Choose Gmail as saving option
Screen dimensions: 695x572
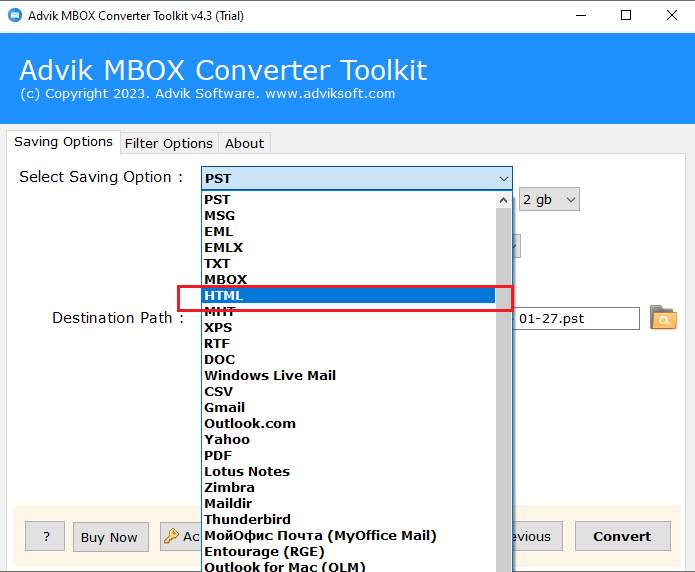click(349, 407)
